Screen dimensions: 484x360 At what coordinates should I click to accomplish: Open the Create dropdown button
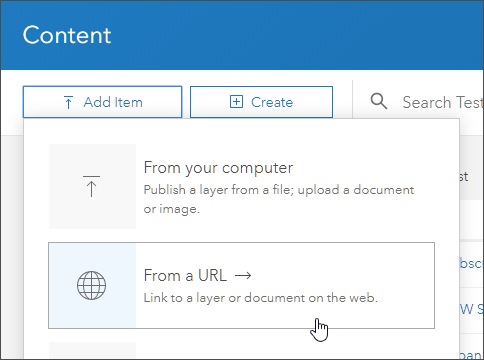261,102
